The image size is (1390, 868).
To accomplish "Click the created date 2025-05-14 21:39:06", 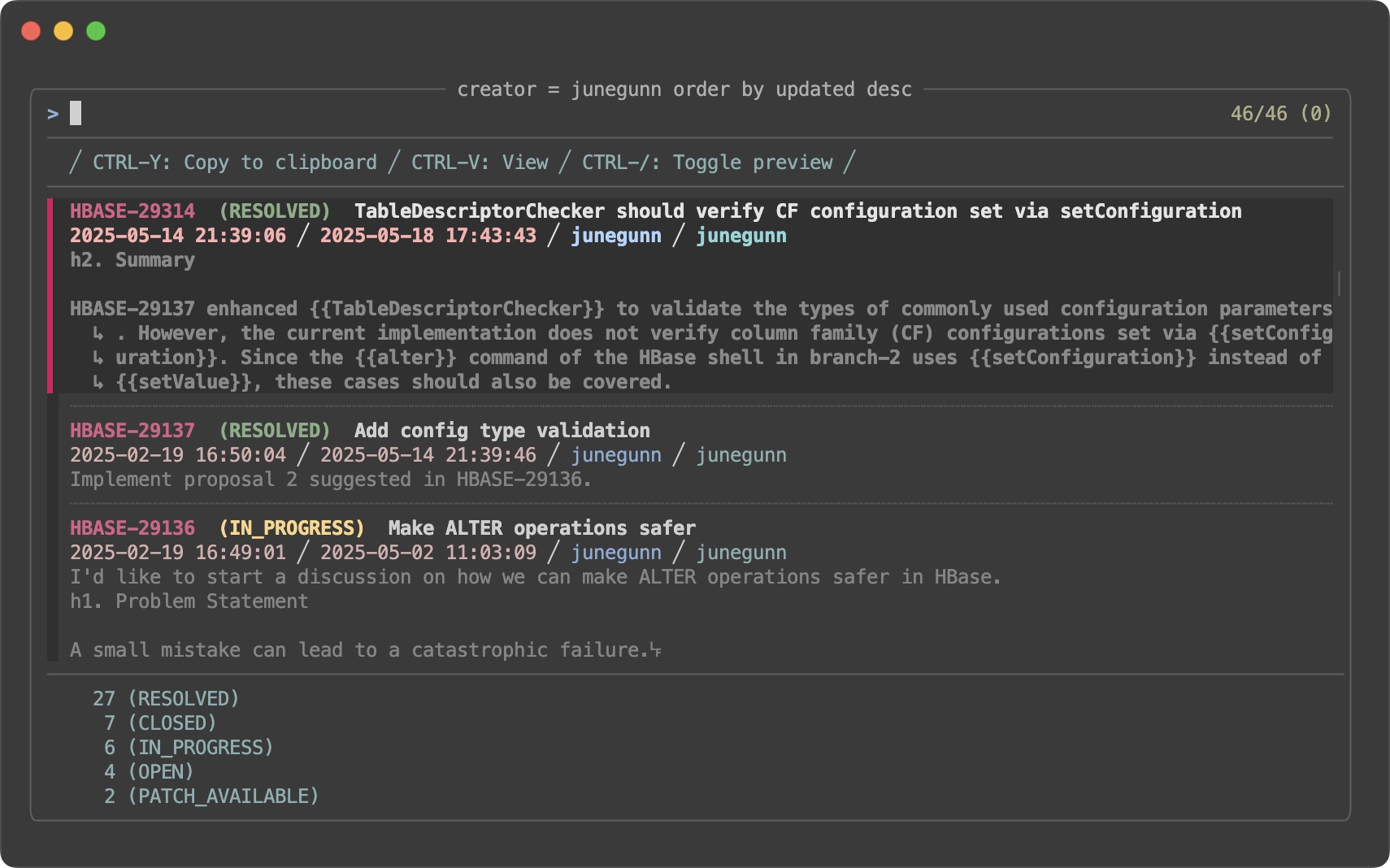I will 178,236.
